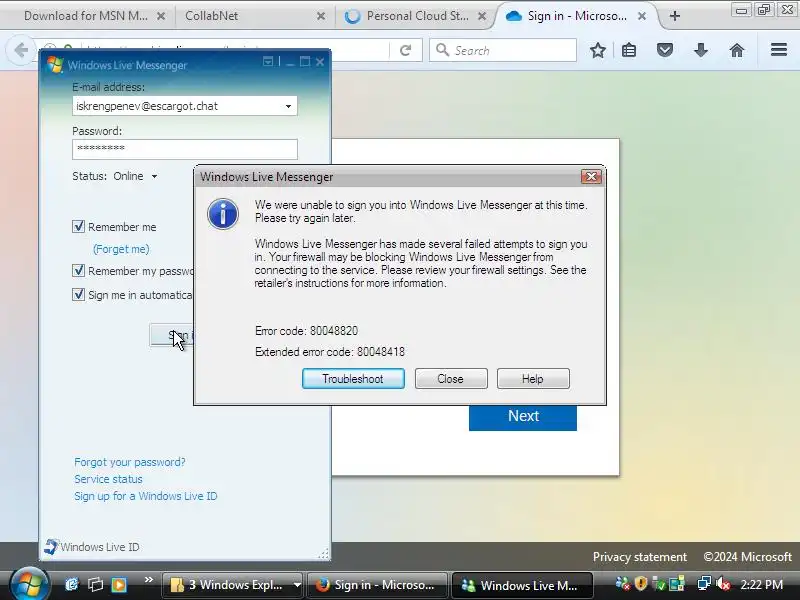Expand the Quick Launch chevron
800x600 pixels.
tap(148, 580)
